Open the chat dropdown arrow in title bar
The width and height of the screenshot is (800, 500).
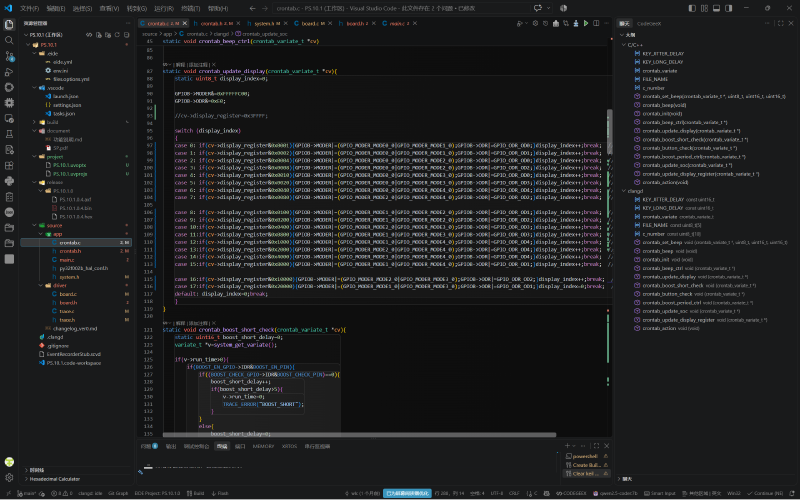[548, 8]
